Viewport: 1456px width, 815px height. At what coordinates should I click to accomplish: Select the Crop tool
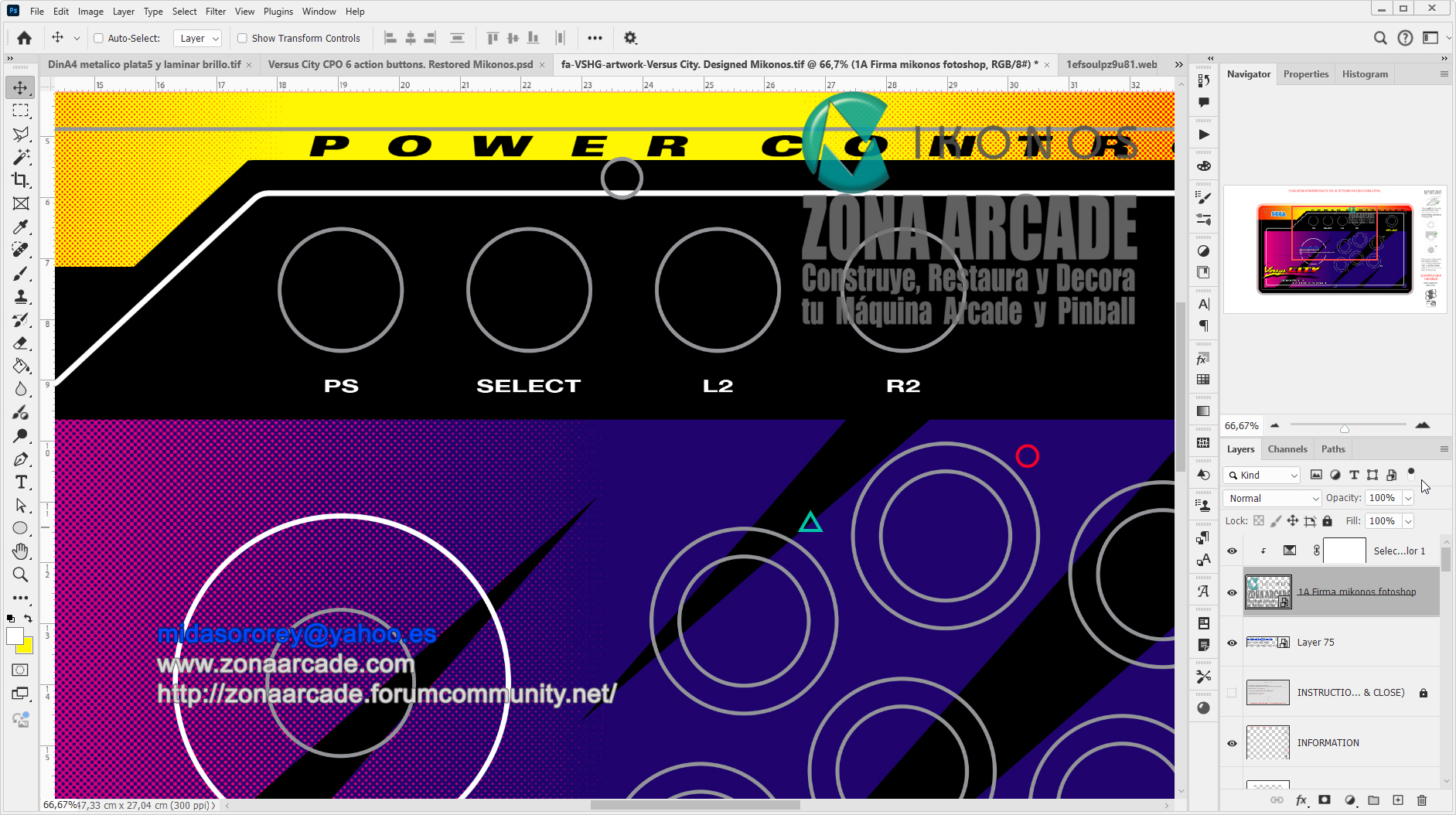(x=21, y=180)
